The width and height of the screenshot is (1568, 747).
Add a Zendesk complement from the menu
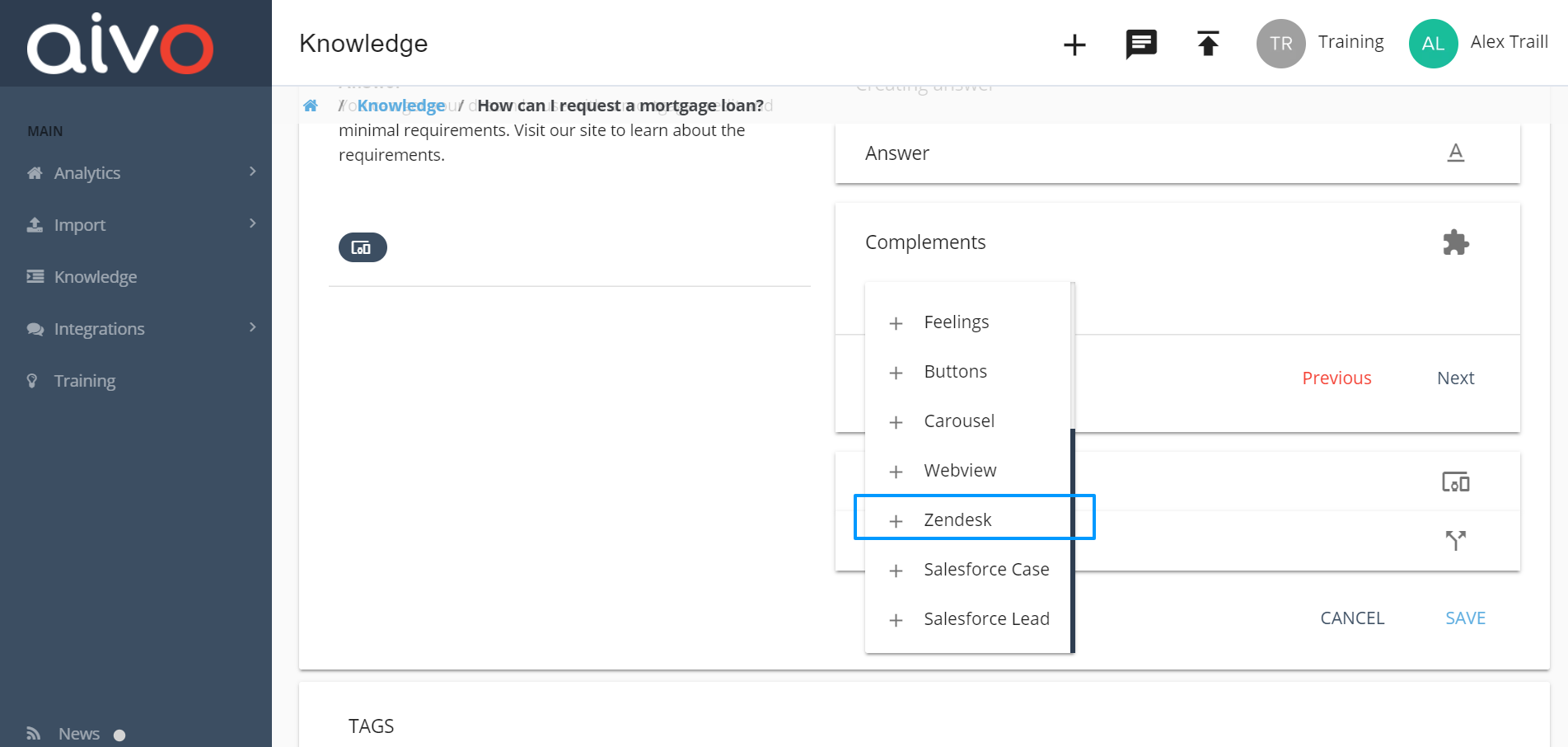pos(957,519)
